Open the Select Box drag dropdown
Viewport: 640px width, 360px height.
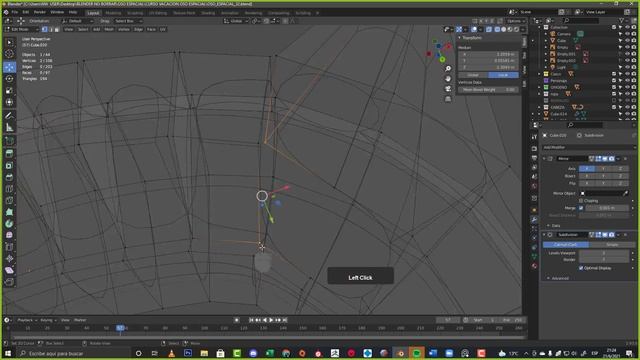pos(128,21)
